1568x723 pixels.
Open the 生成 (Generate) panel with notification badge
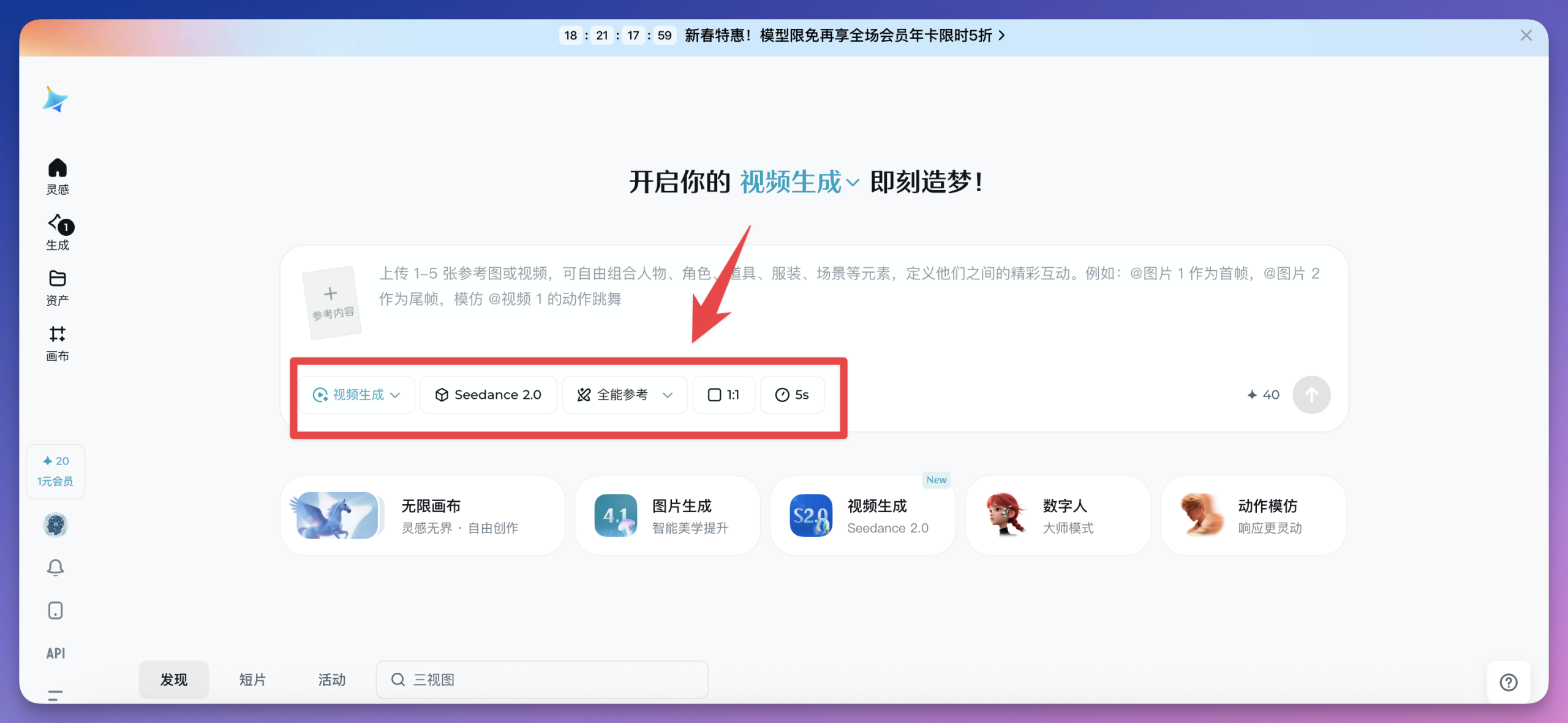(x=57, y=232)
